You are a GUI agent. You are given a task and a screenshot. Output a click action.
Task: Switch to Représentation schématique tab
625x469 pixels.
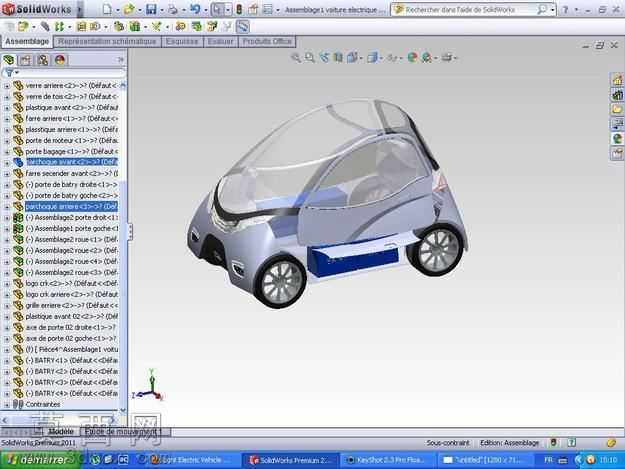[107, 41]
